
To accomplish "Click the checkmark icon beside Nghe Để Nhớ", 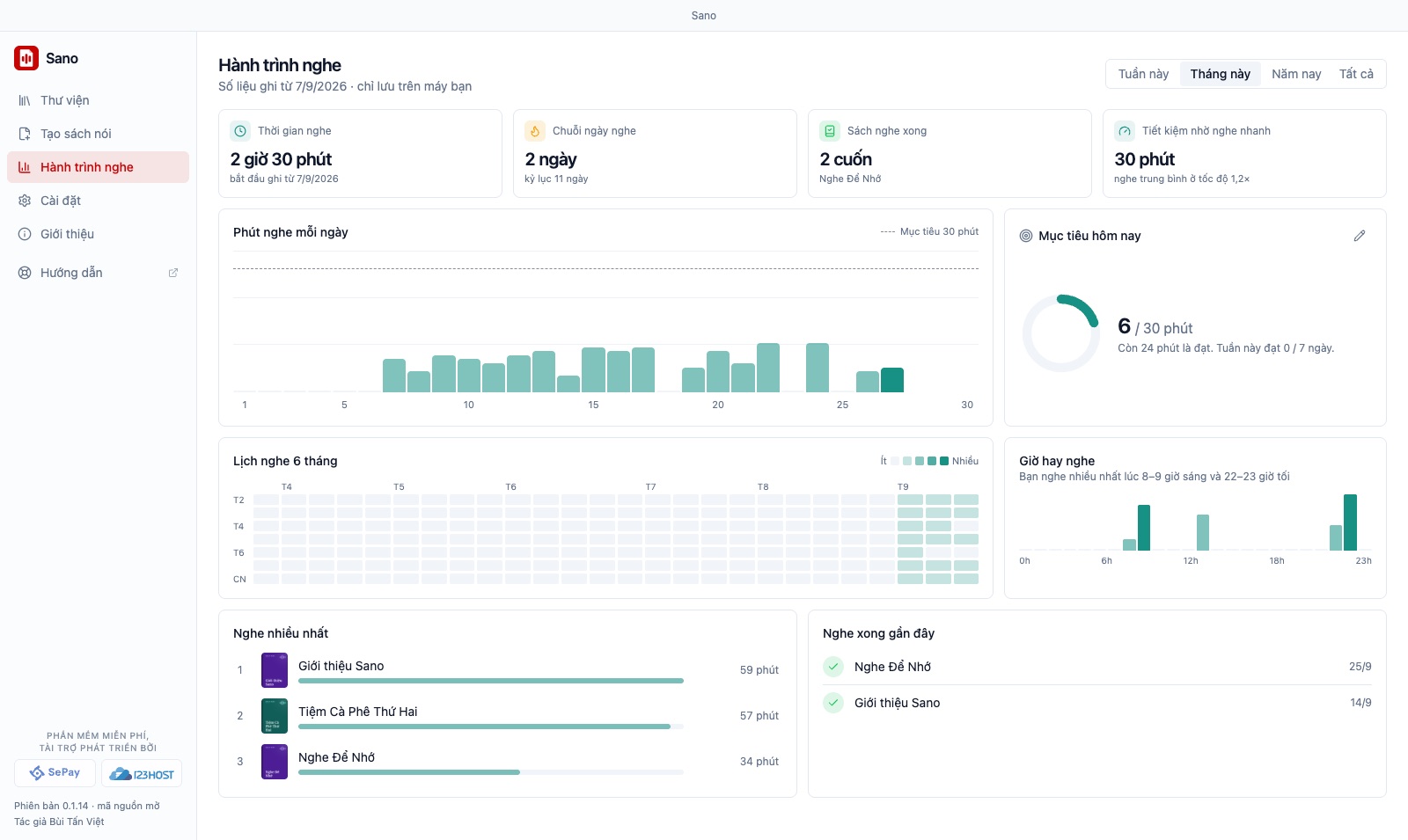I will point(833,667).
